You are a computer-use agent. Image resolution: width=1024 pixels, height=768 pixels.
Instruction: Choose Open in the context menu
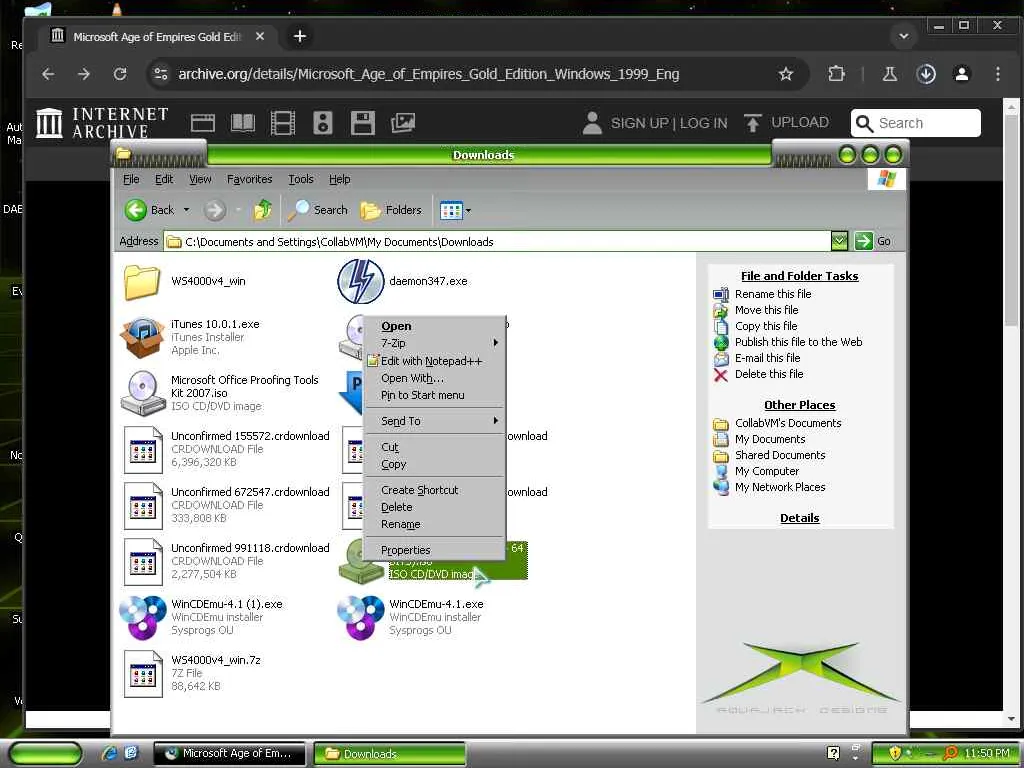(x=435, y=326)
